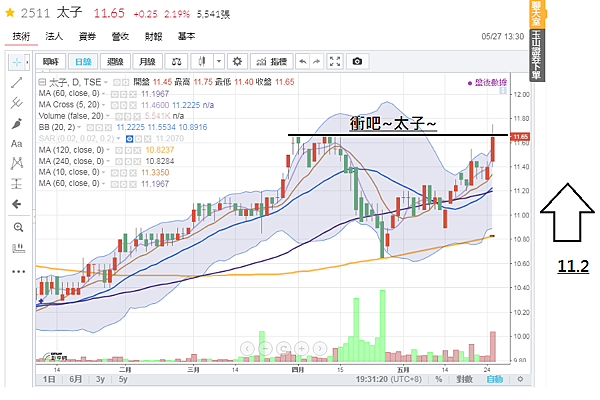The image size is (600, 400).
Task: Toggle visibility eye for MA (240, close, 0)
Action: pyautogui.click(x=118, y=161)
